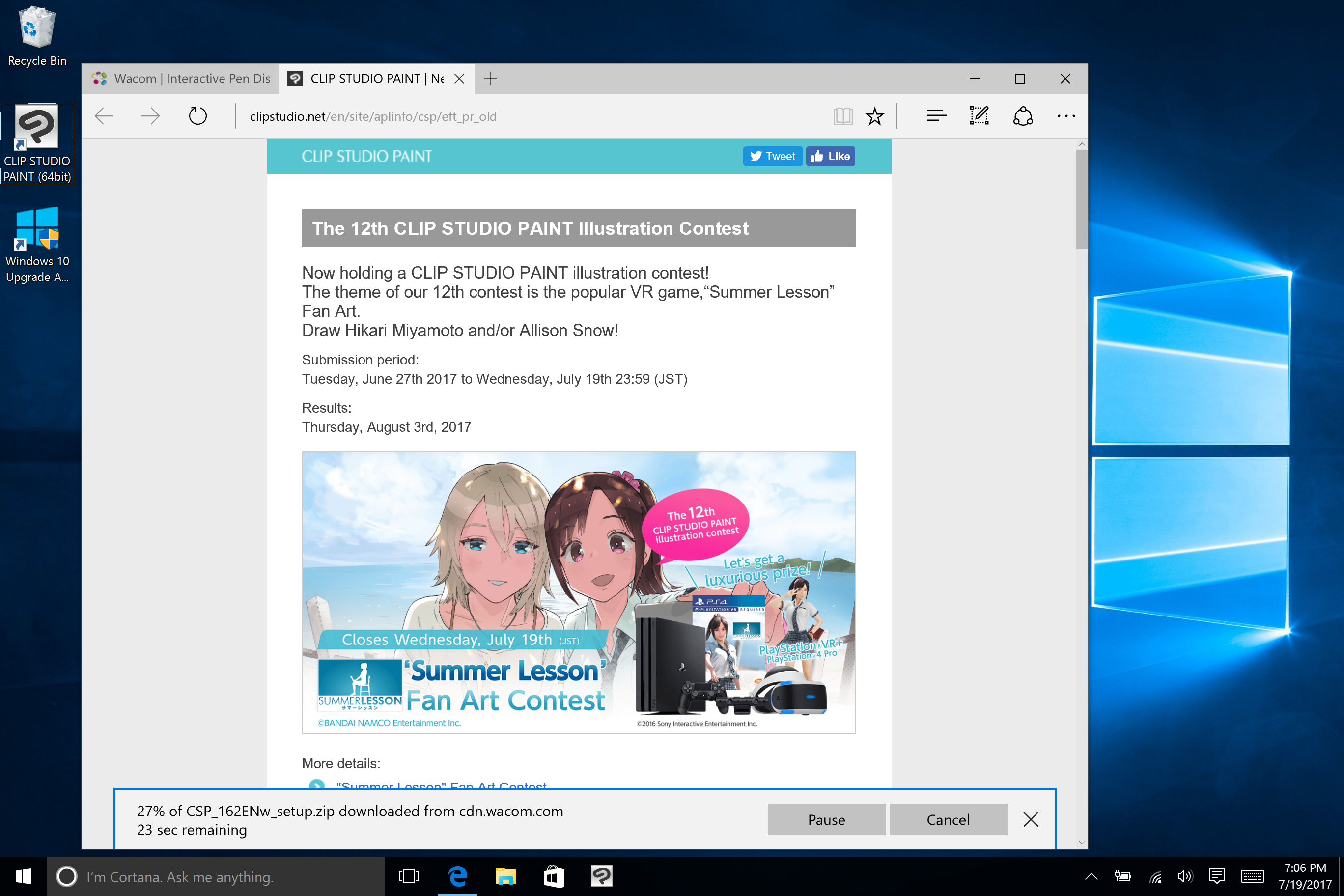
Task: Open Windows Store taskbar icon
Action: [553, 876]
